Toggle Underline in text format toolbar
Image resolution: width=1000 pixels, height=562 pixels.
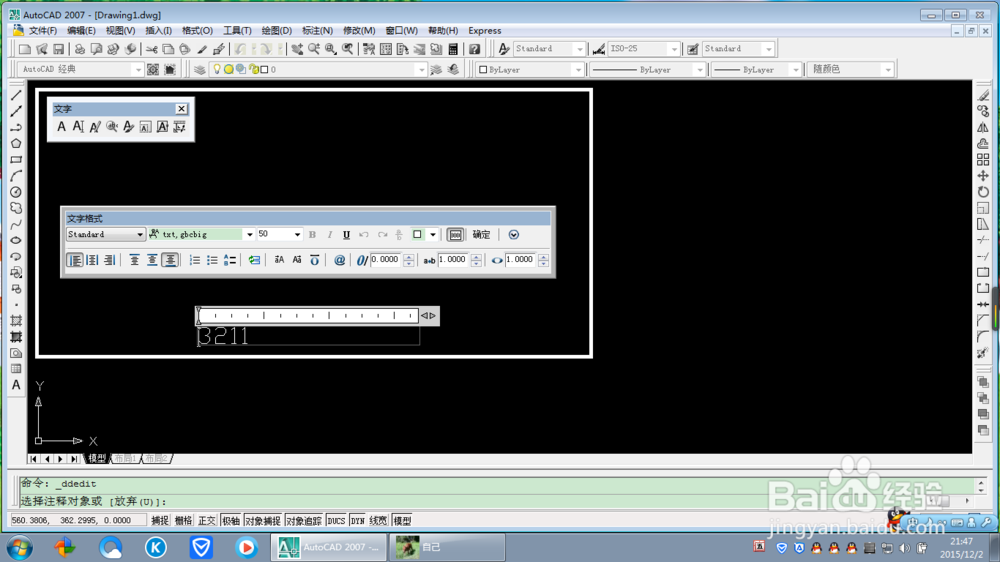coord(346,235)
